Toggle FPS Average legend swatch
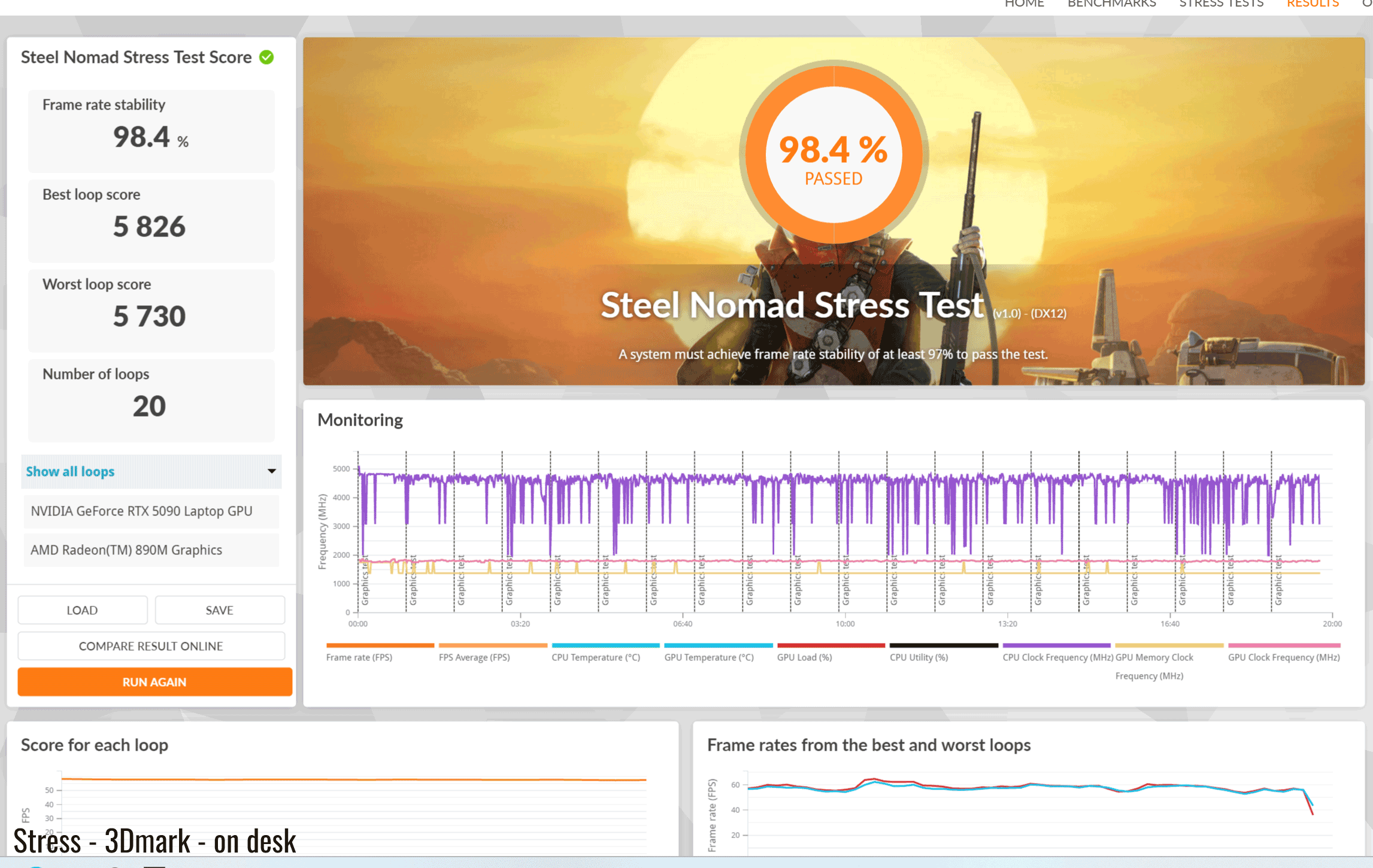Screen dimensions: 1373x868 click(492, 645)
